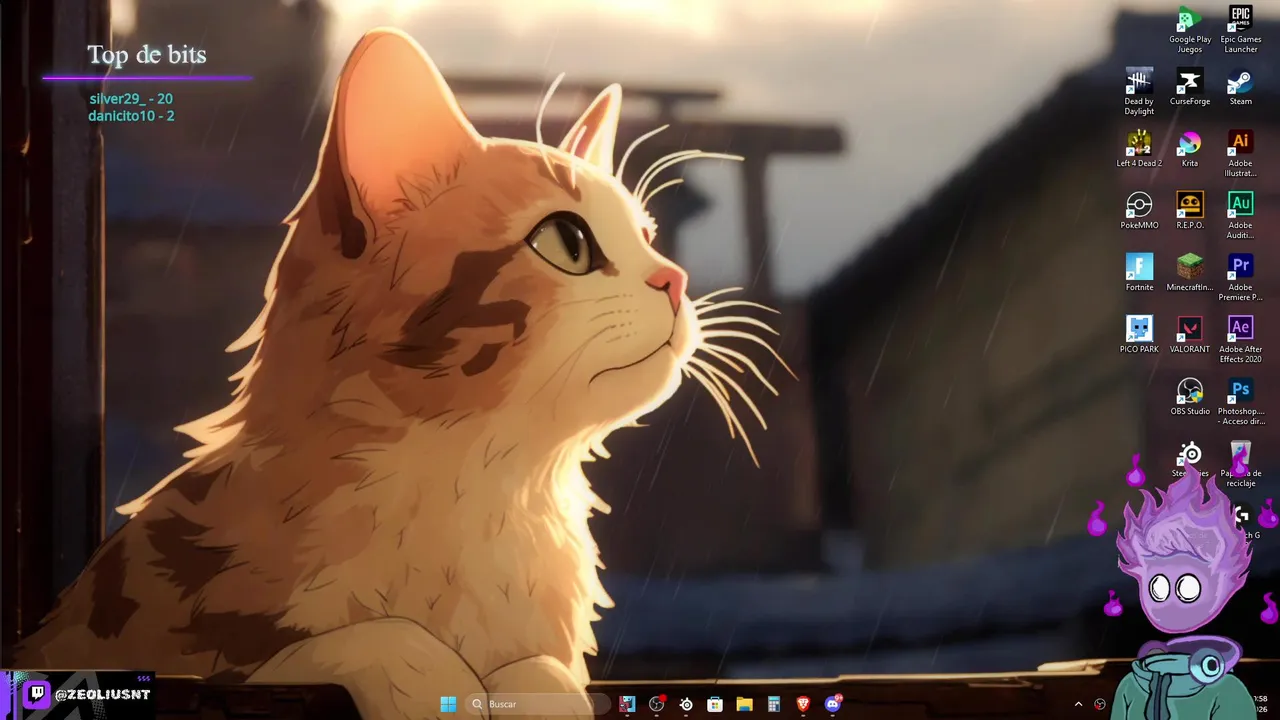Launch Brave browser from the taskbar
Image resolution: width=1280 pixels, height=720 pixels.
[x=803, y=704]
